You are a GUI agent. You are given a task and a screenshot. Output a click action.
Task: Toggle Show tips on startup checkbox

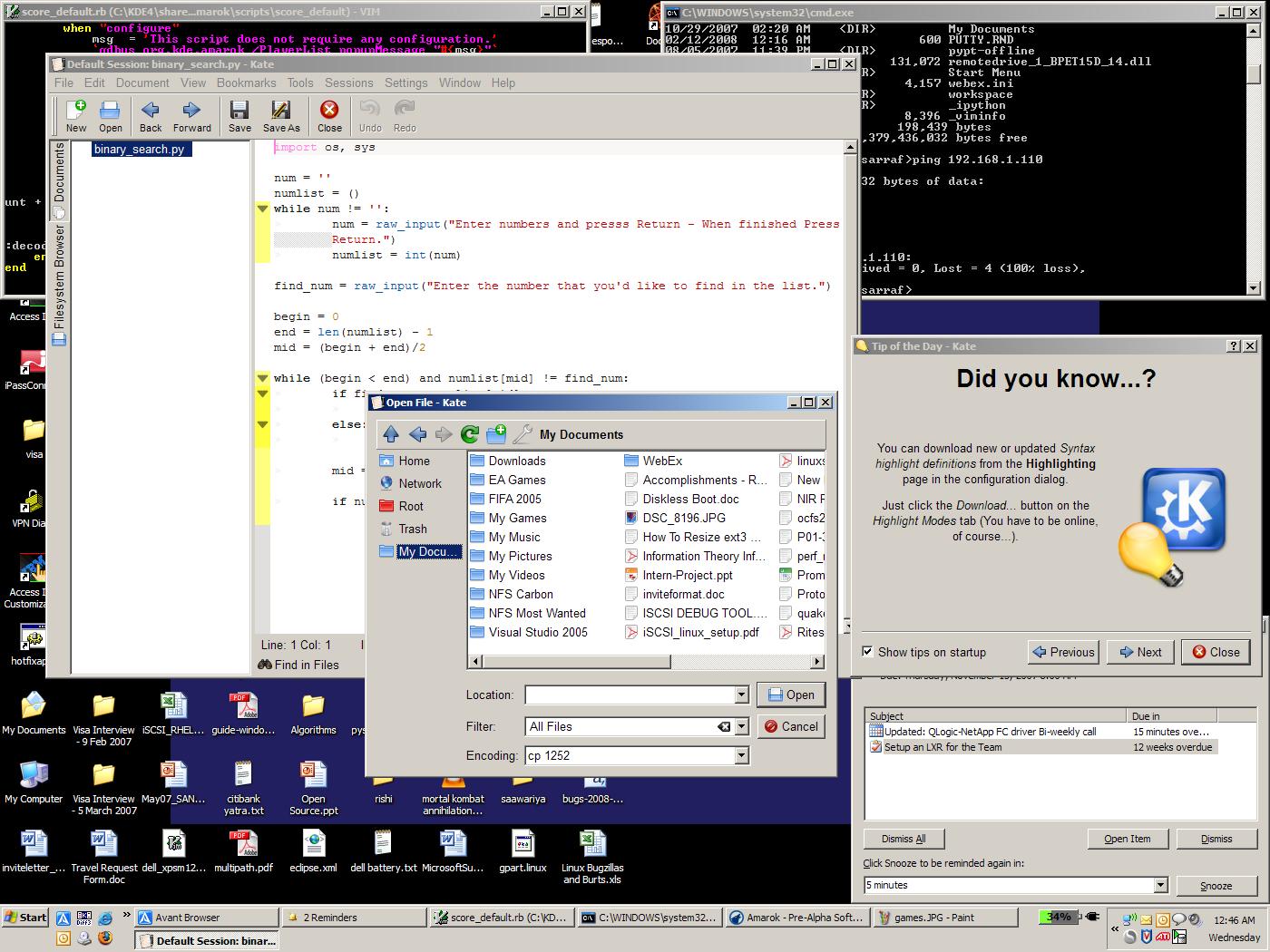(867, 651)
